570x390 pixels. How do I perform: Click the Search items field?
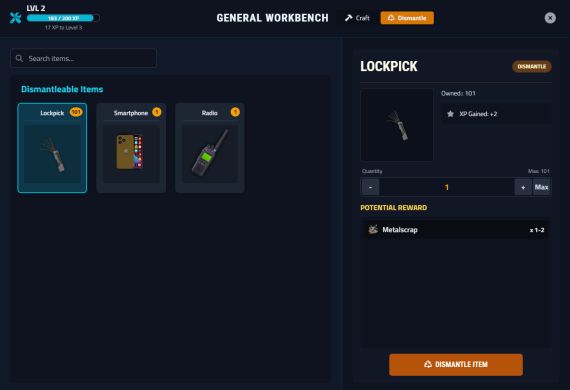click(84, 58)
